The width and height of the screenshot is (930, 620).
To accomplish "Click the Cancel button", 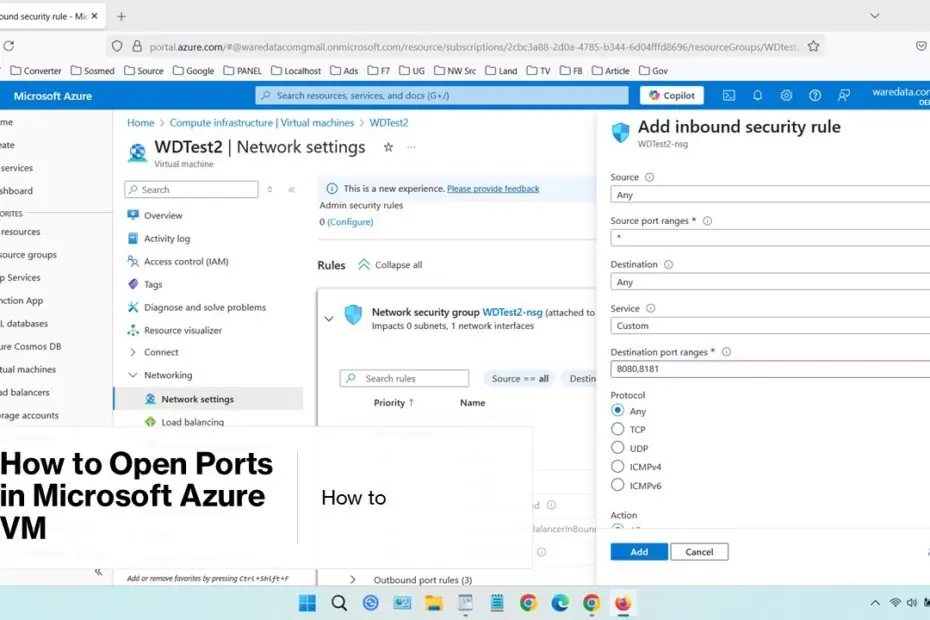I will (x=699, y=552).
